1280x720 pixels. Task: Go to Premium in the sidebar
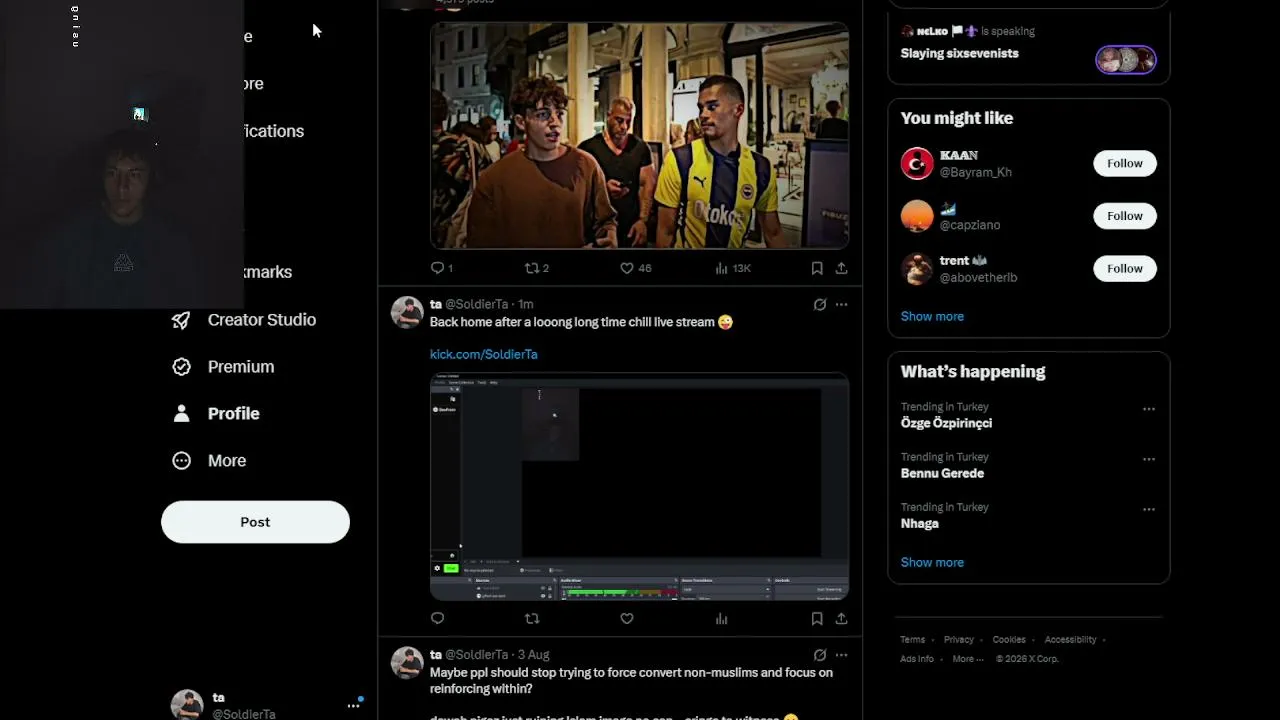(223, 367)
